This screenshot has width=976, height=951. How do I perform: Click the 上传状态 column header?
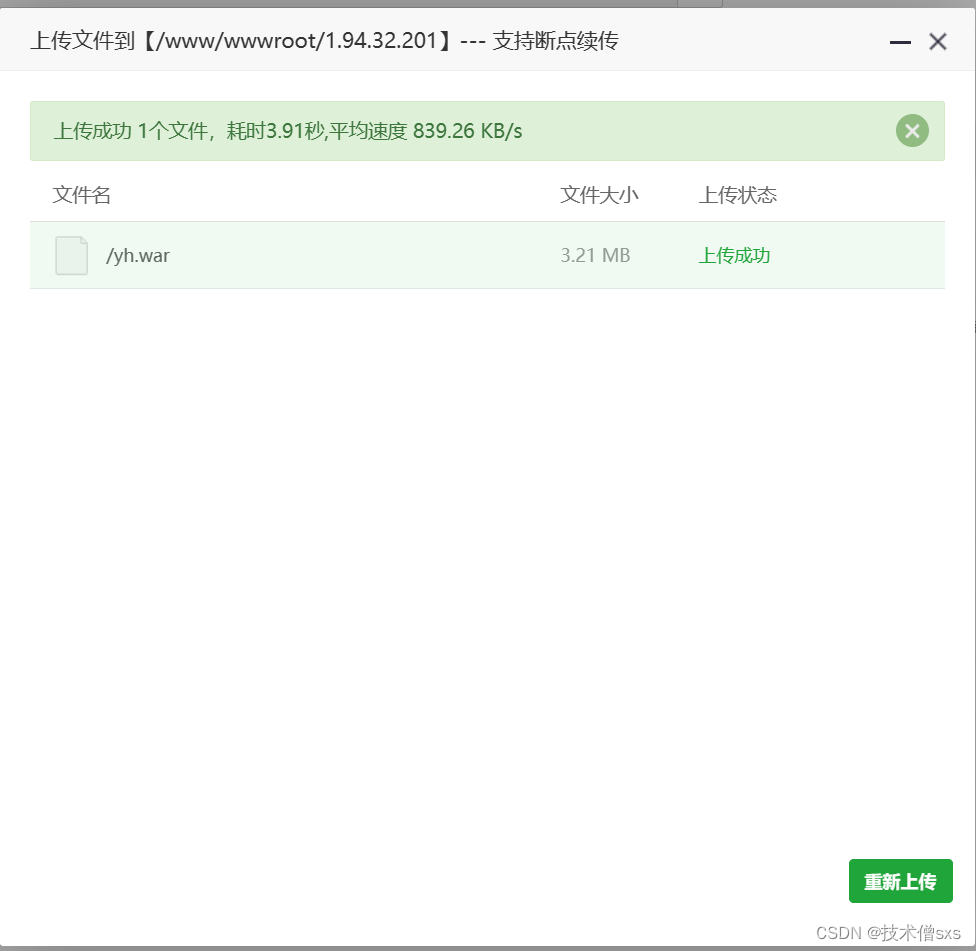point(738,195)
